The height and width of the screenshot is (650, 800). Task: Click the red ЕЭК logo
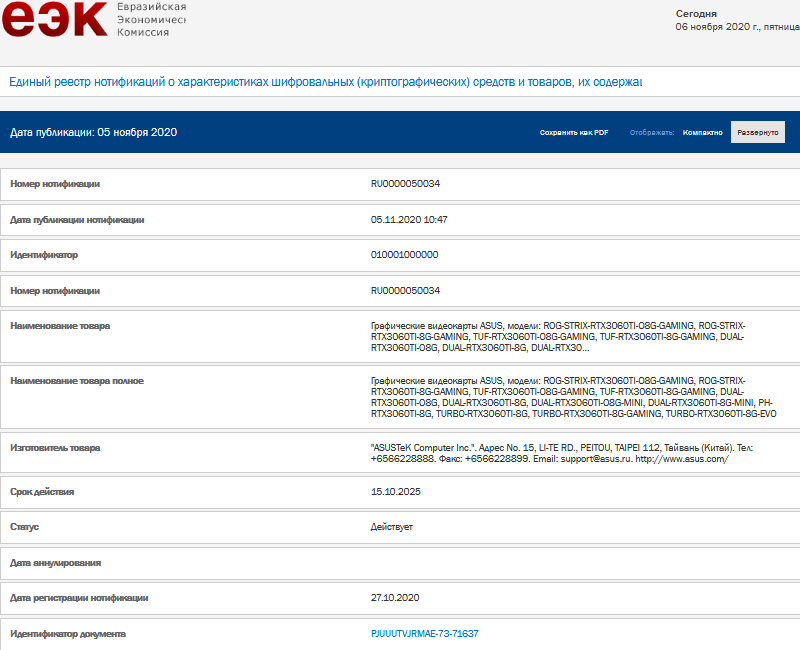tap(54, 19)
